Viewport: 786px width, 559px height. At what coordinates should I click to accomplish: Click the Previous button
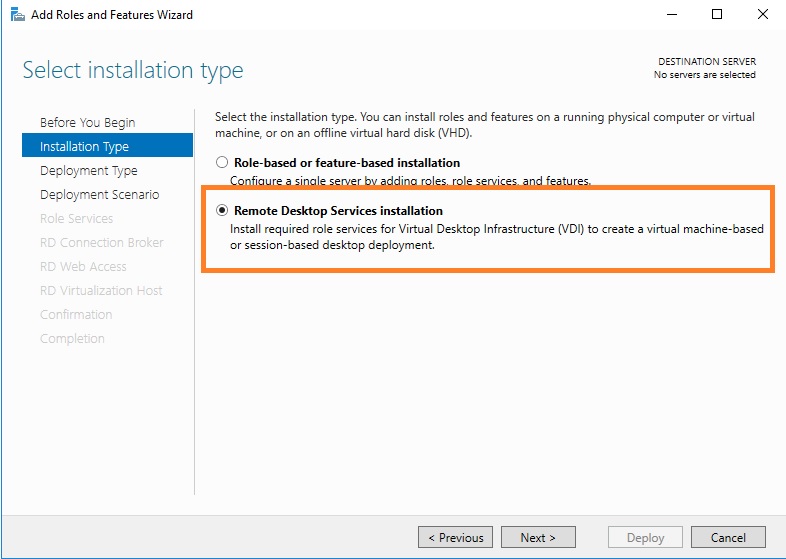point(455,537)
